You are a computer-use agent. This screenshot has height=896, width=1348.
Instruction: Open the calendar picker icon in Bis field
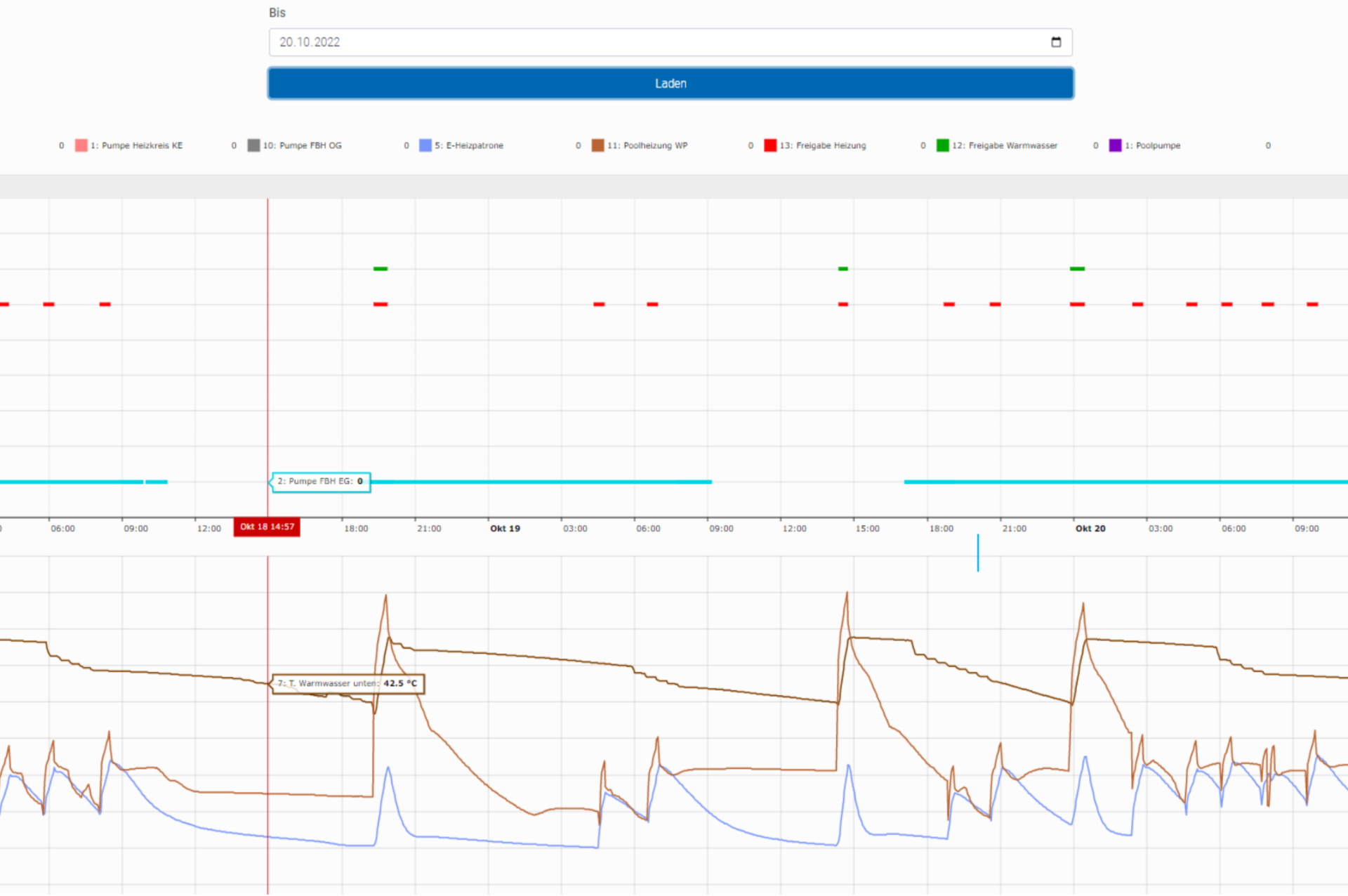coord(1056,42)
